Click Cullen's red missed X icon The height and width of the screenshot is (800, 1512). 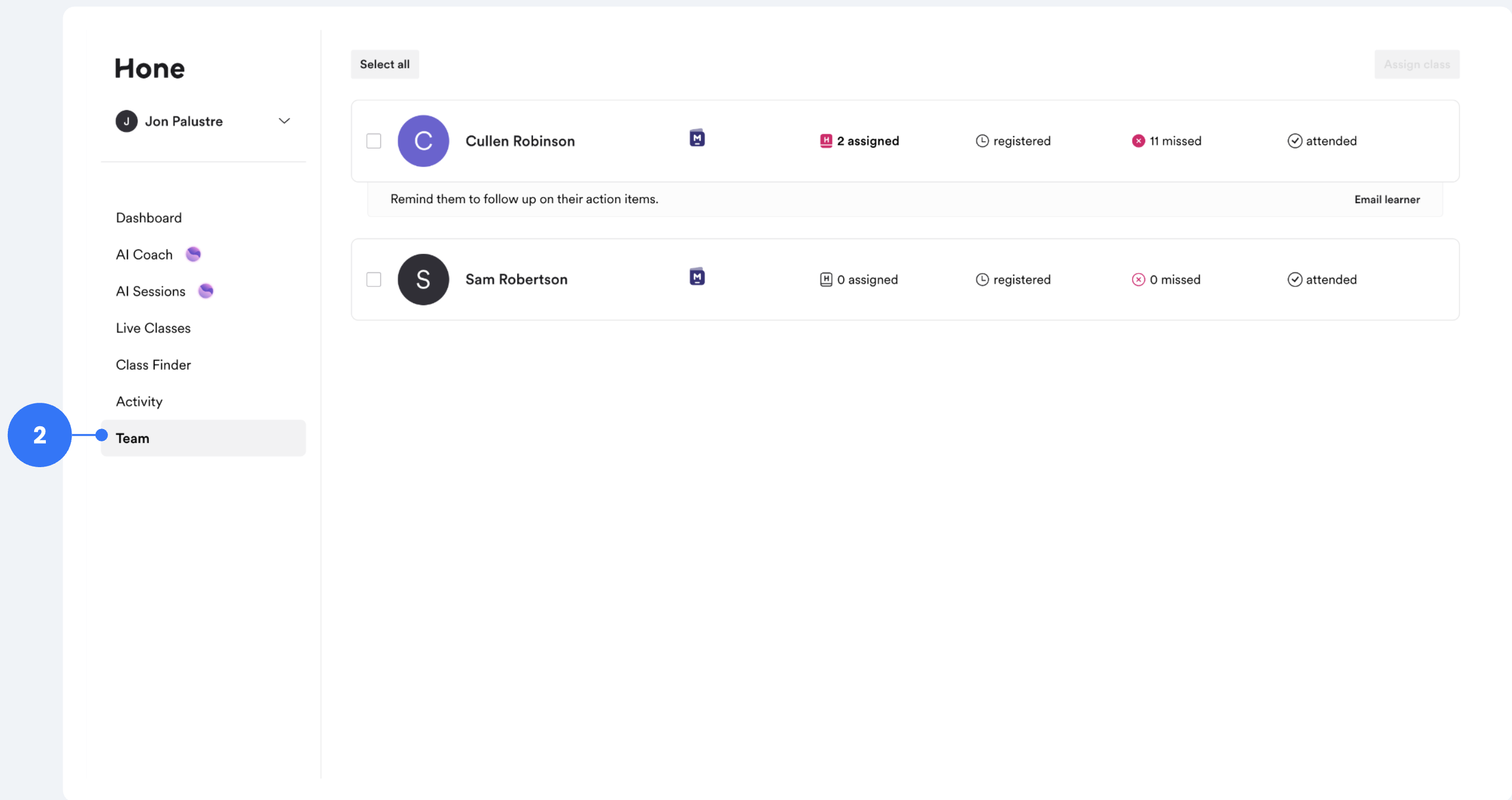1138,141
